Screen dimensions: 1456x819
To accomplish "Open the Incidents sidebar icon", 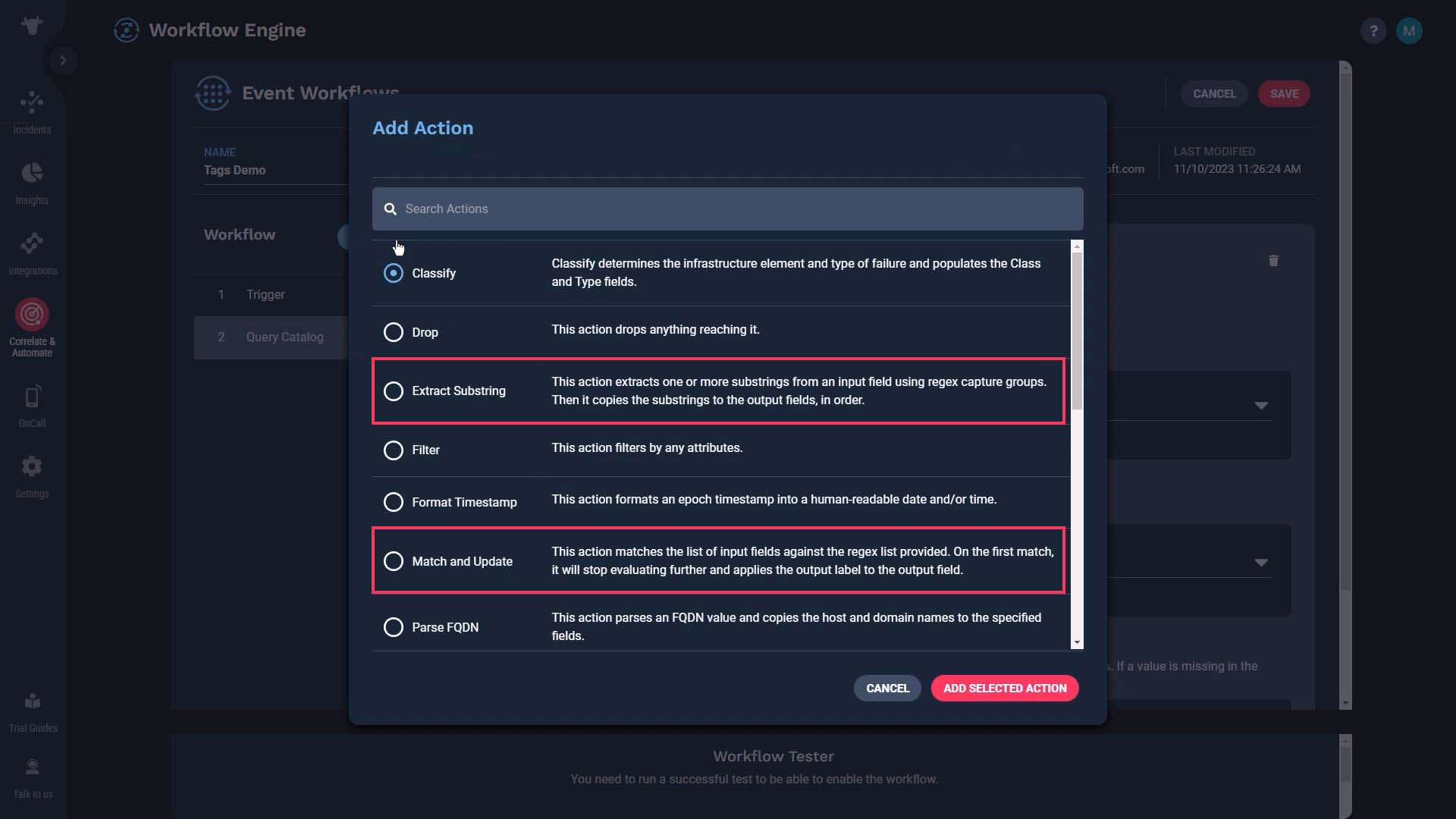I will click(x=32, y=102).
